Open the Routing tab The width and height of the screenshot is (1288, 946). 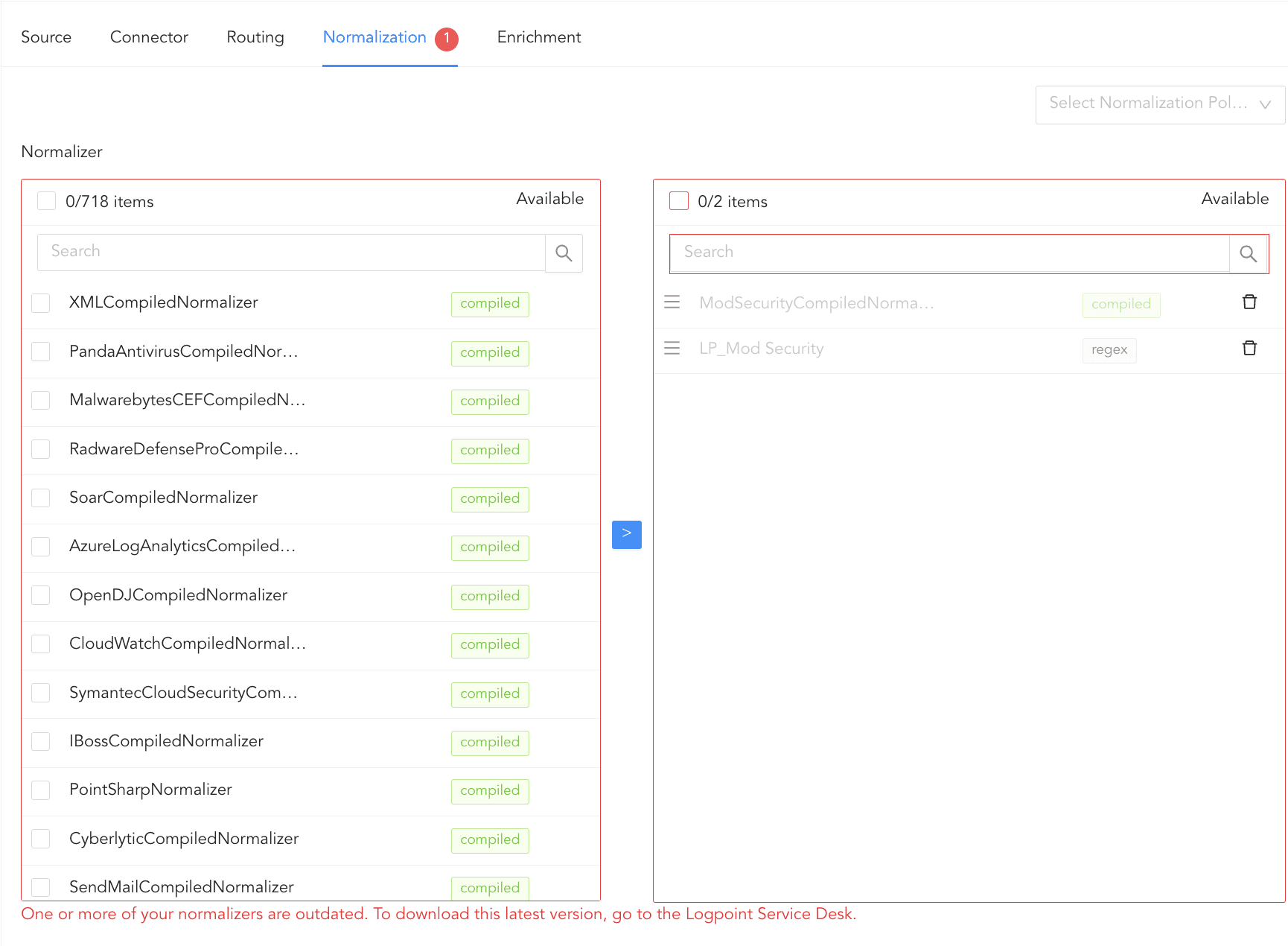point(255,37)
